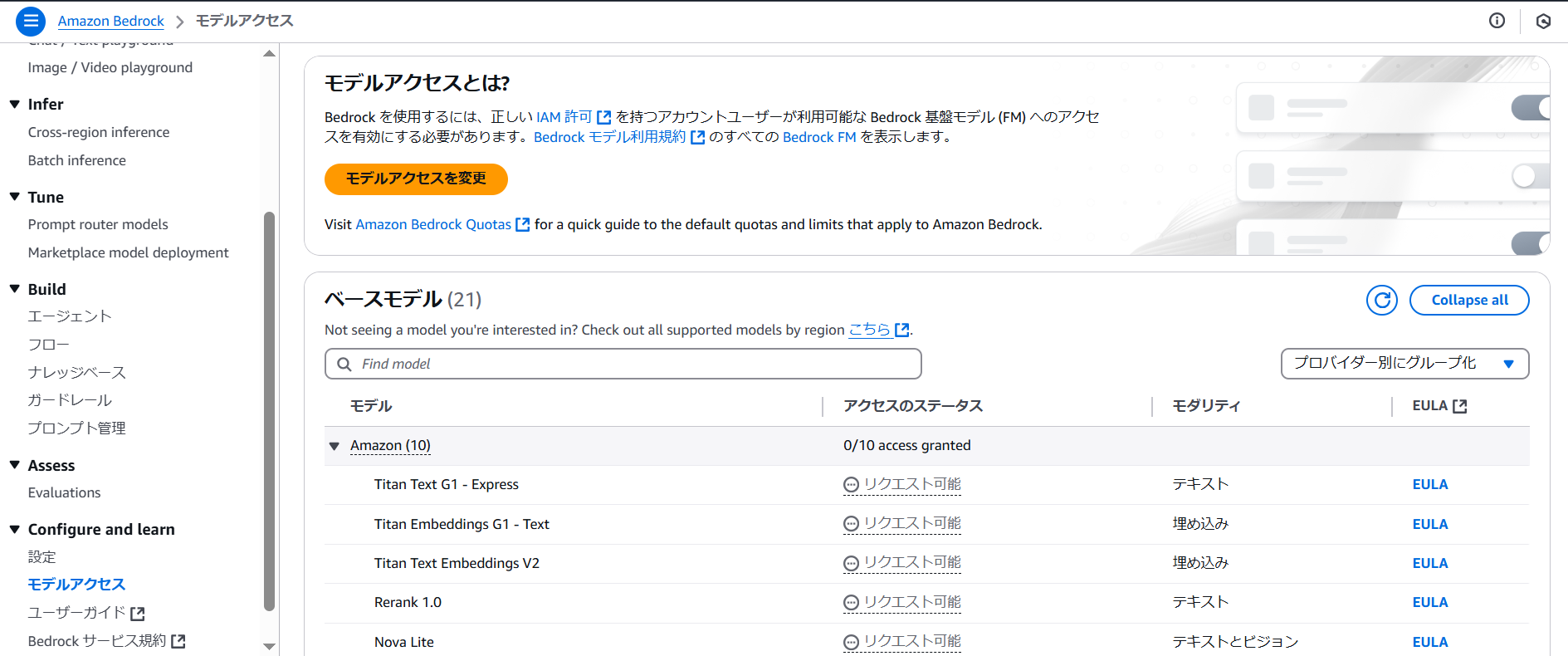Focus the Find model search field
This screenshot has width=1568, height=656.
point(623,364)
